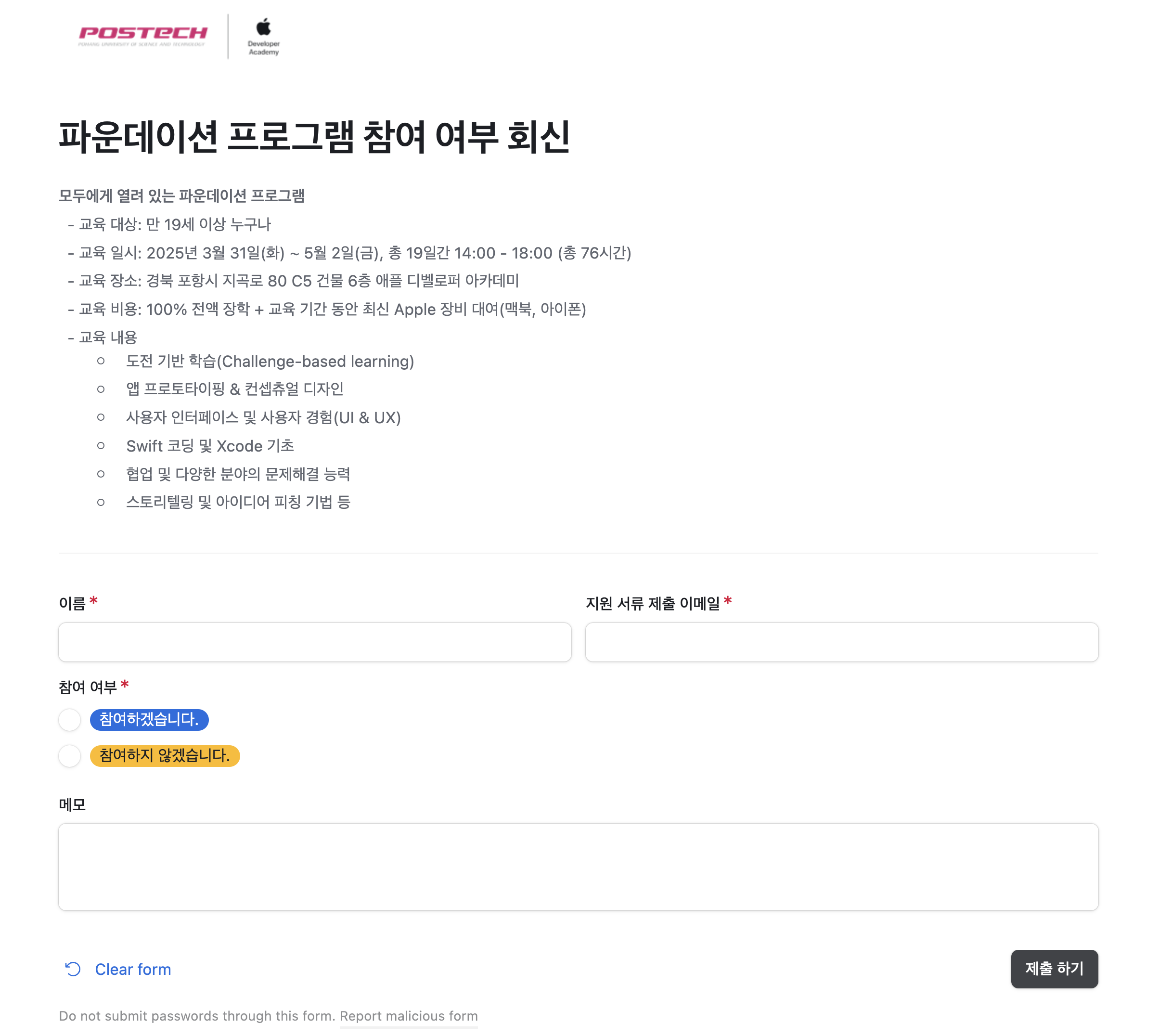Viewport: 1159px width, 1036px height.
Task: Click the yellow 참여하지 않겠습니다. label pill
Action: coord(165,756)
